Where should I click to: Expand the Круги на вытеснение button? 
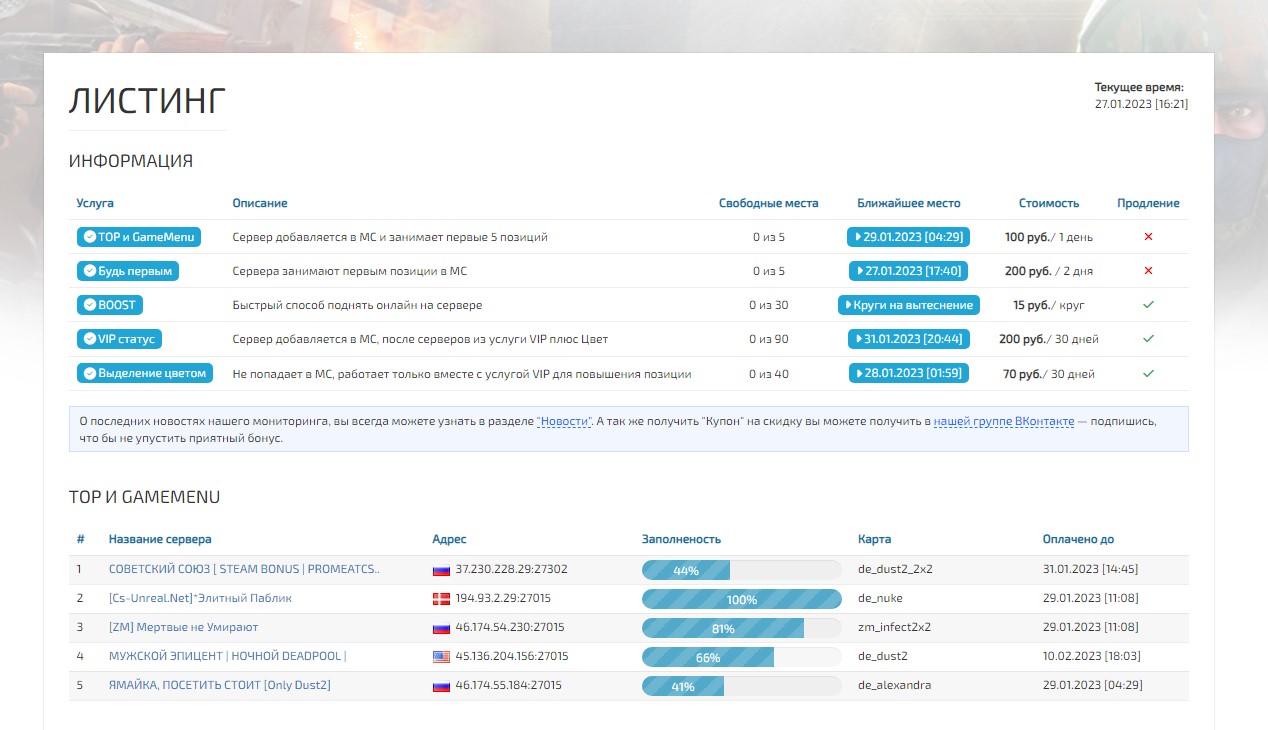click(908, 305)
